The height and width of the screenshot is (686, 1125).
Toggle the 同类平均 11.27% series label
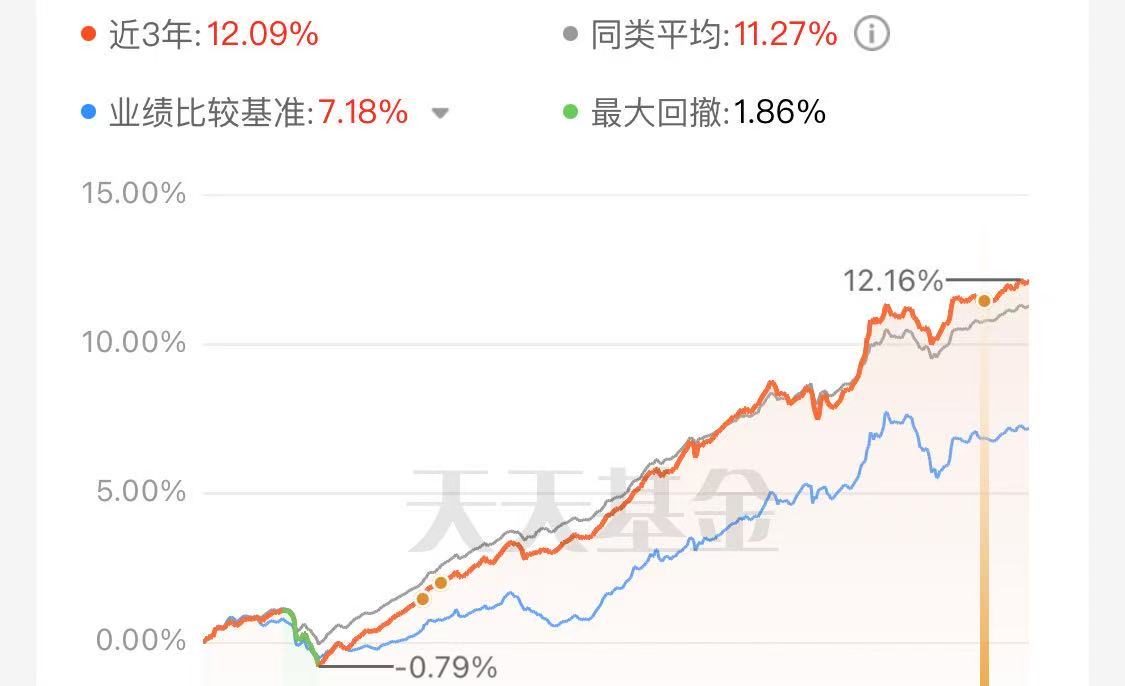point(714,34)
